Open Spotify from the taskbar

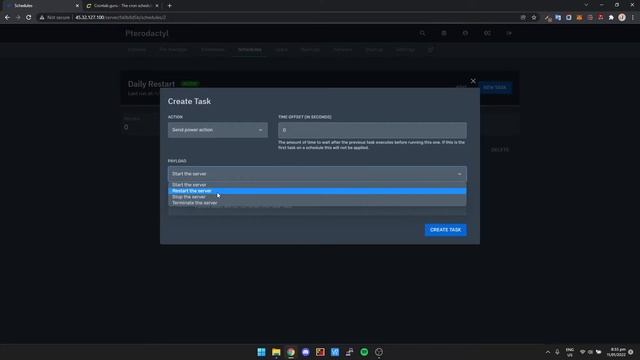(364, 352)
